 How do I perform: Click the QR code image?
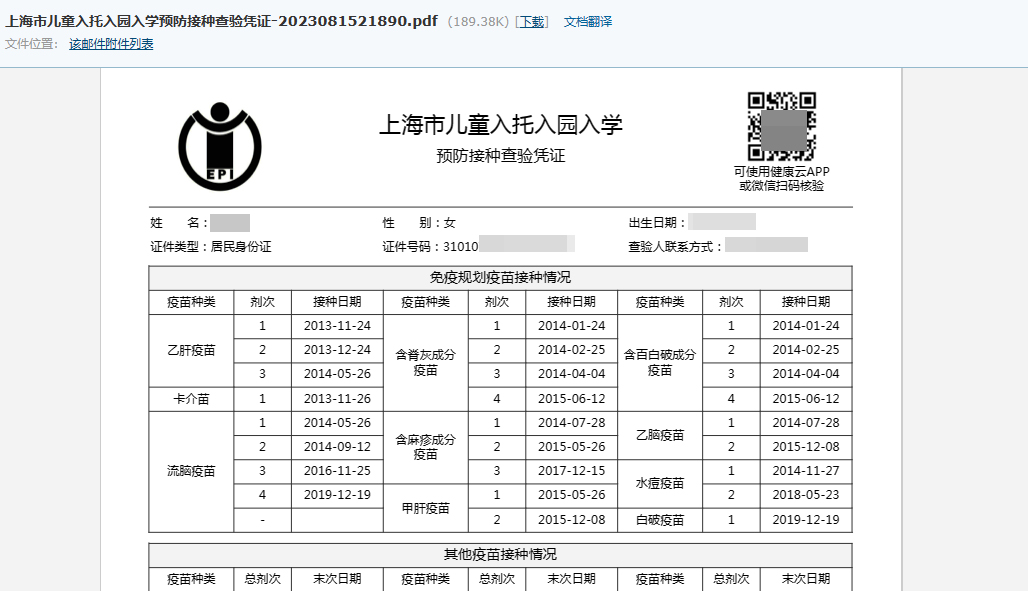(x=781, y=127)
